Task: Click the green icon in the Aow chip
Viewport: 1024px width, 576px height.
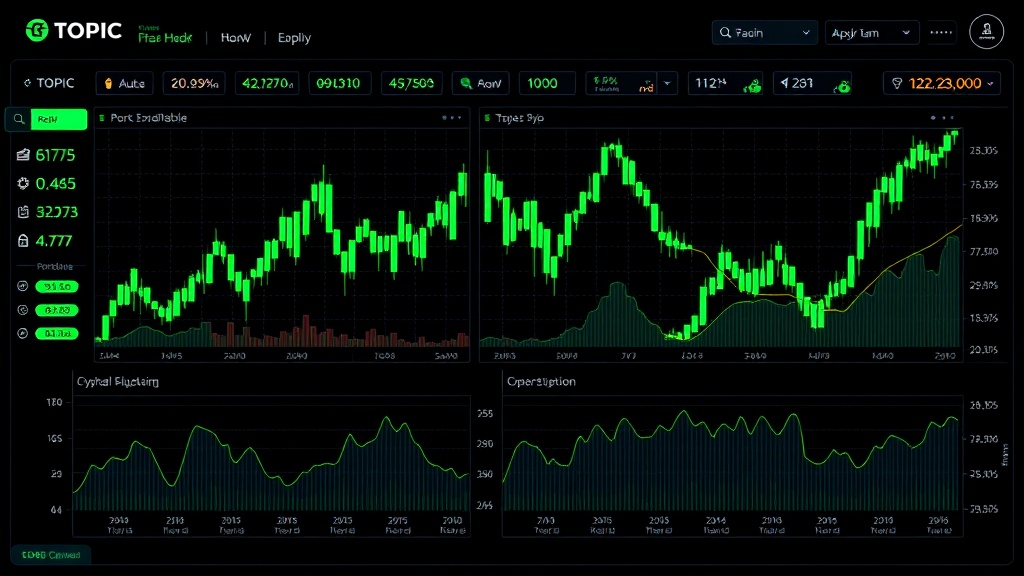Action: click(x=466, y=83)
